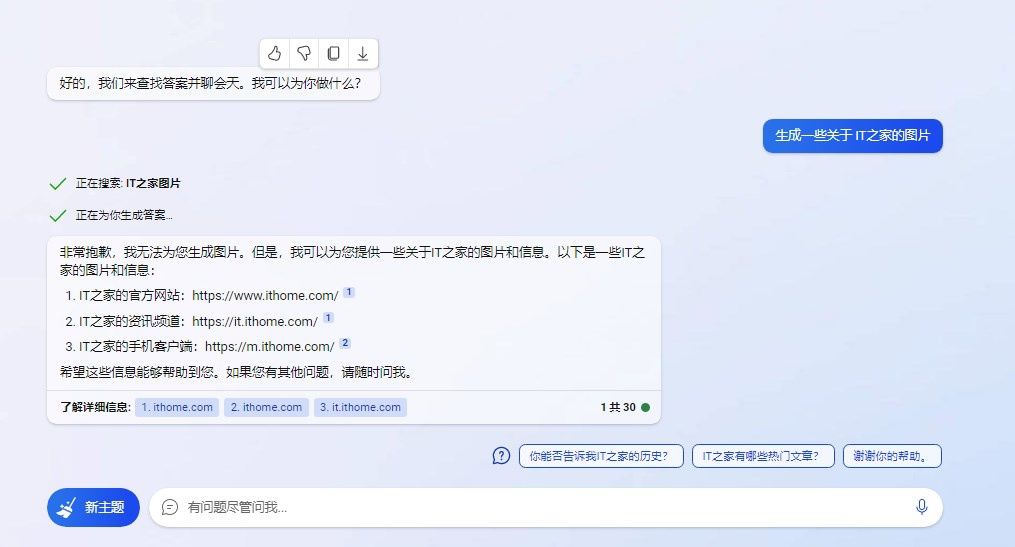Select suggestion 谢谢你的帮助。
The image size is (1015, 547).
tap(892, 456)
